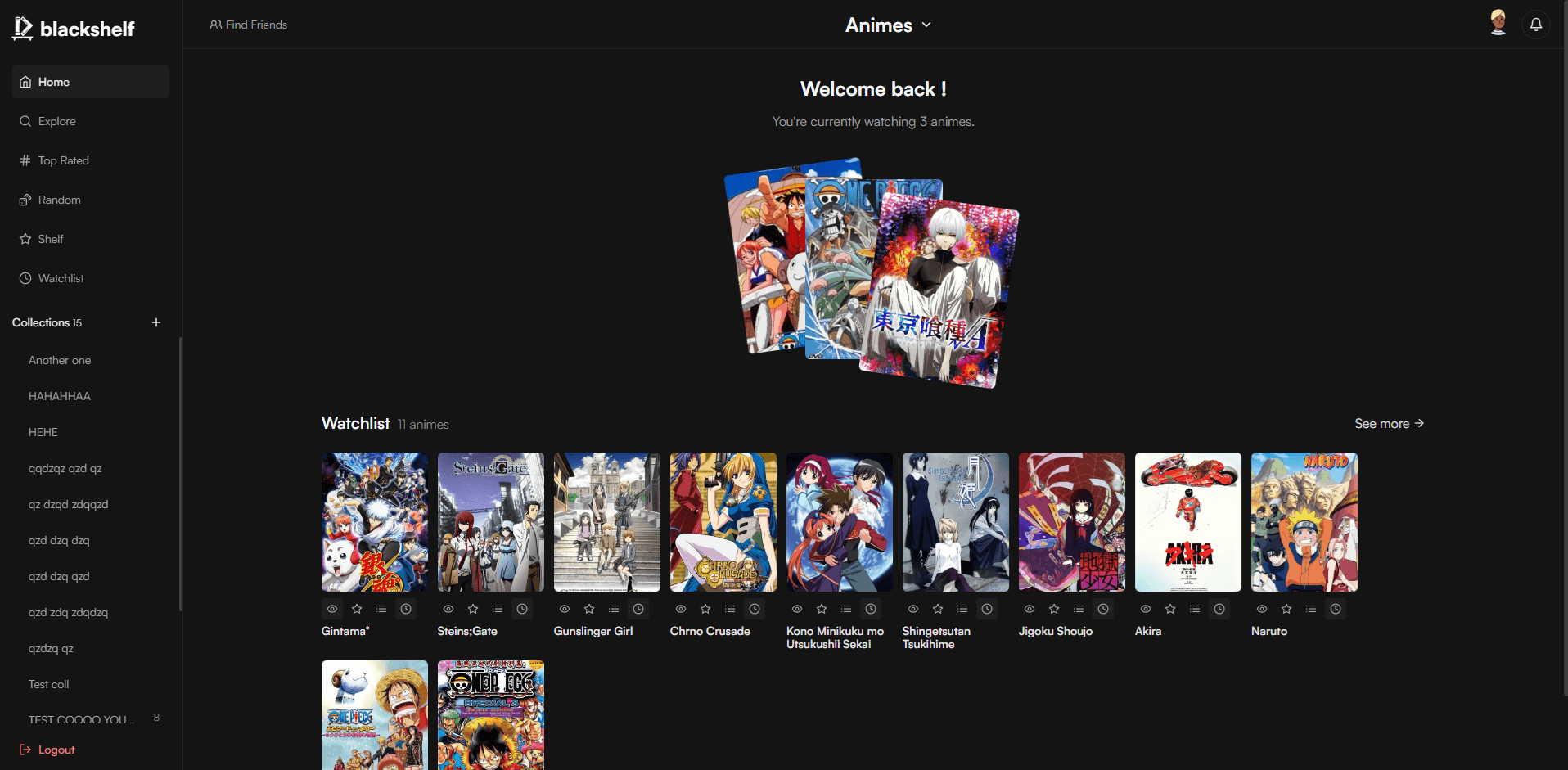The height and width of the screenshot is (770, 1568).
Task: Open the Akira poster thumbnail
Action: tap(1188, 522)
